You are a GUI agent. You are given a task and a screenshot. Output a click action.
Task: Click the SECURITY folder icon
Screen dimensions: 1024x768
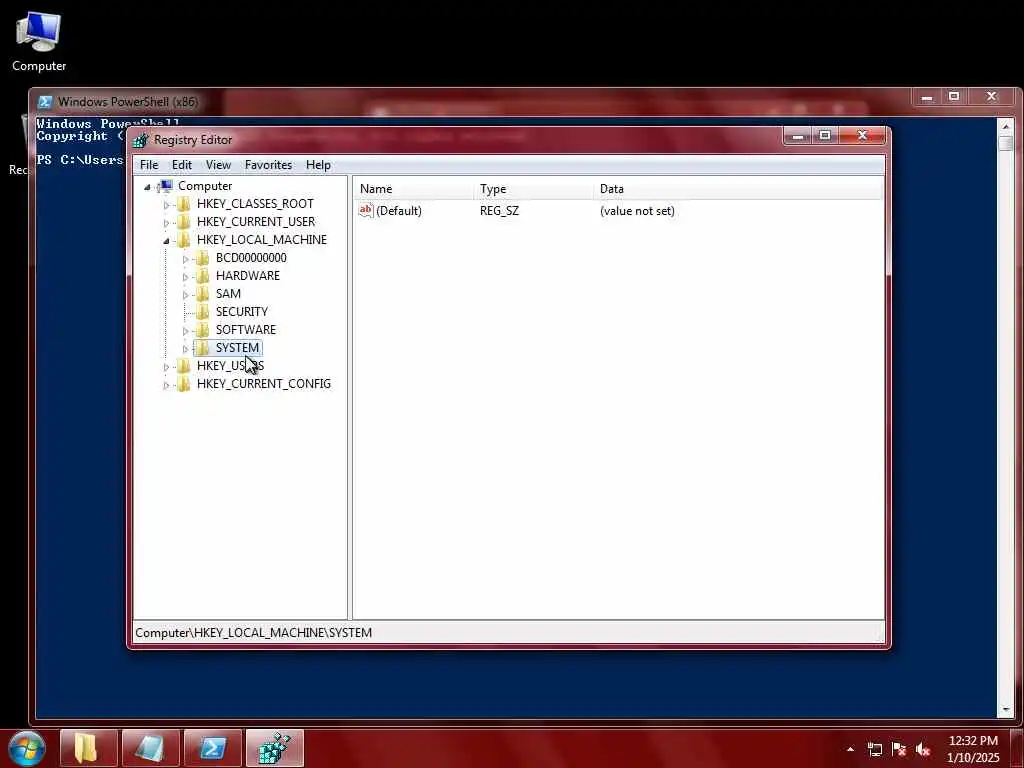pos(203,312)
